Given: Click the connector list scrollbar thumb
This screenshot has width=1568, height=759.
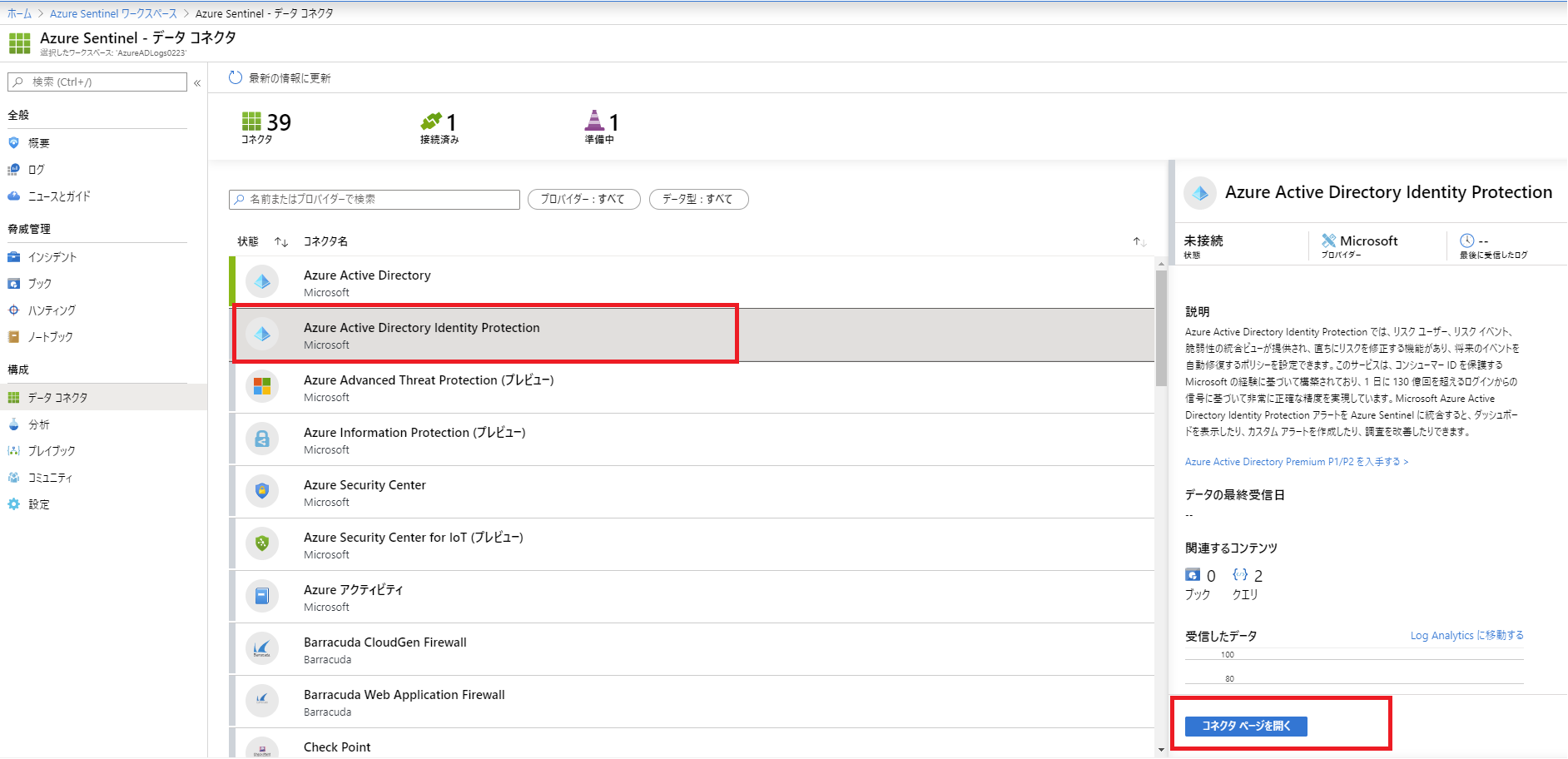Looking at the screenshot, I should 1161,328.
